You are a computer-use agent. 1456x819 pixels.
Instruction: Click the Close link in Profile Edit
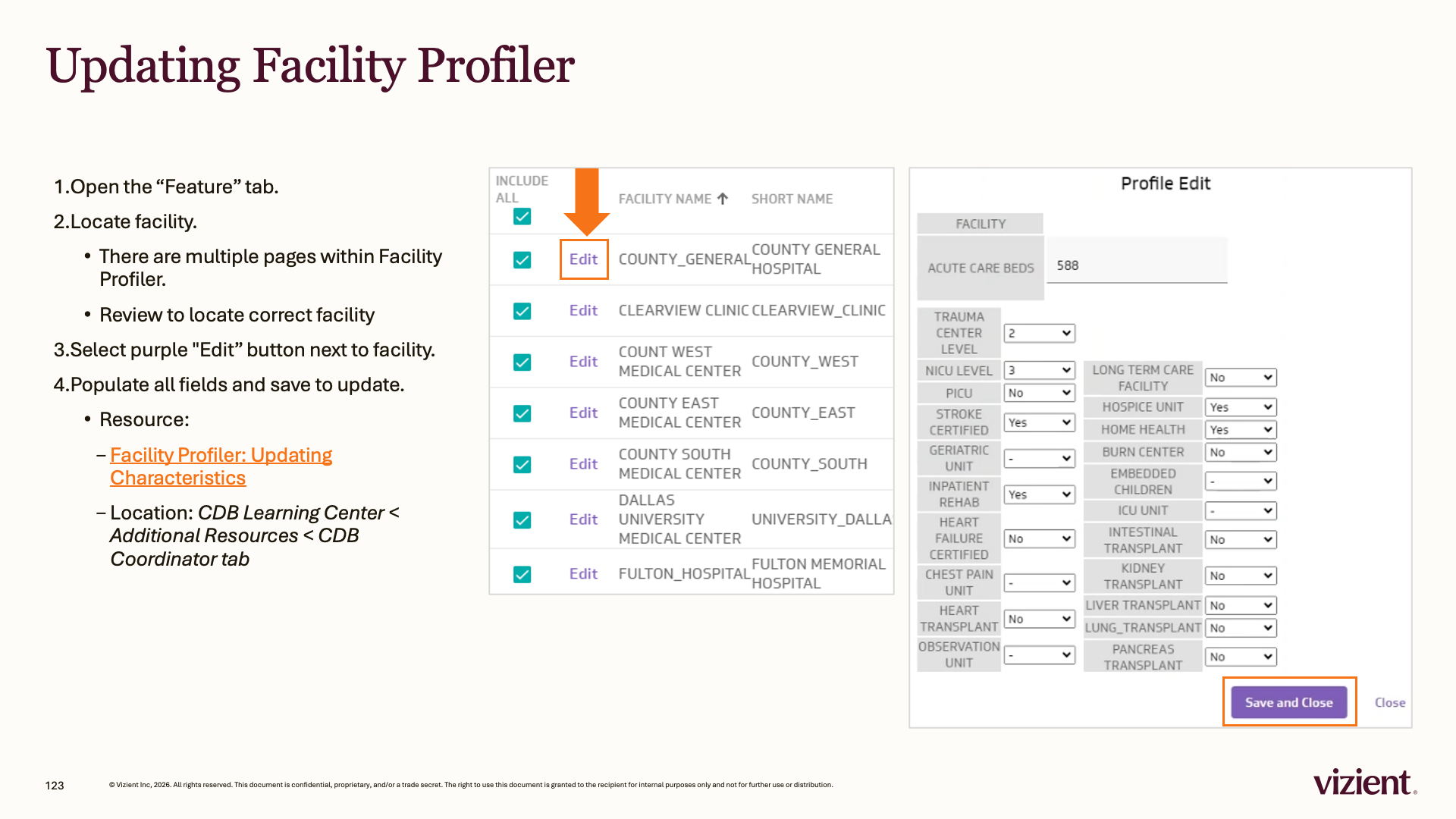coord(1389,702)
